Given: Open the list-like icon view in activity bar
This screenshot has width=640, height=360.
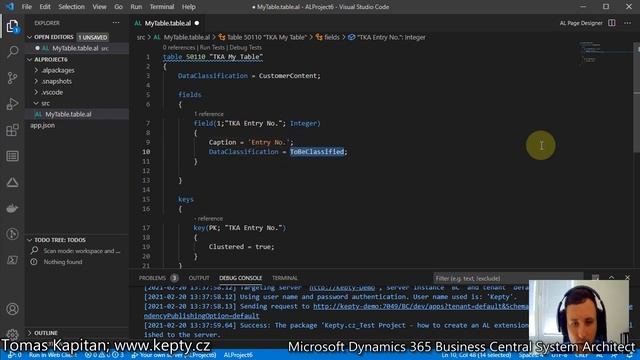Looking at the screenshot, I should pos(12,156).
